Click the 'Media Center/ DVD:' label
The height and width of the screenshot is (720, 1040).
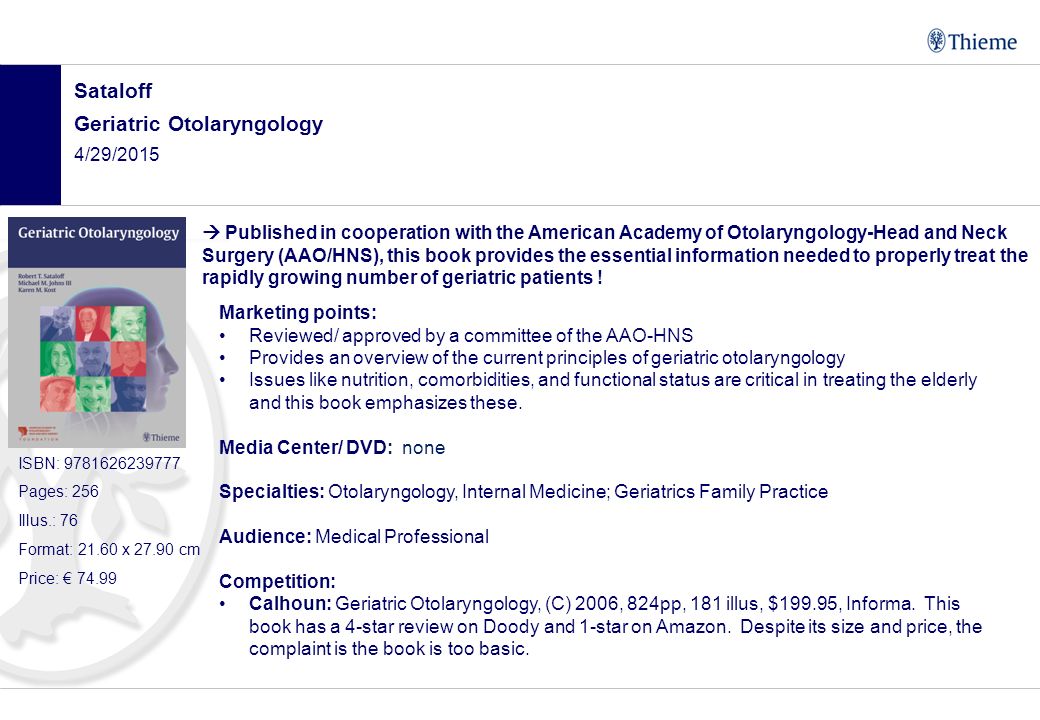coord(305,448)
